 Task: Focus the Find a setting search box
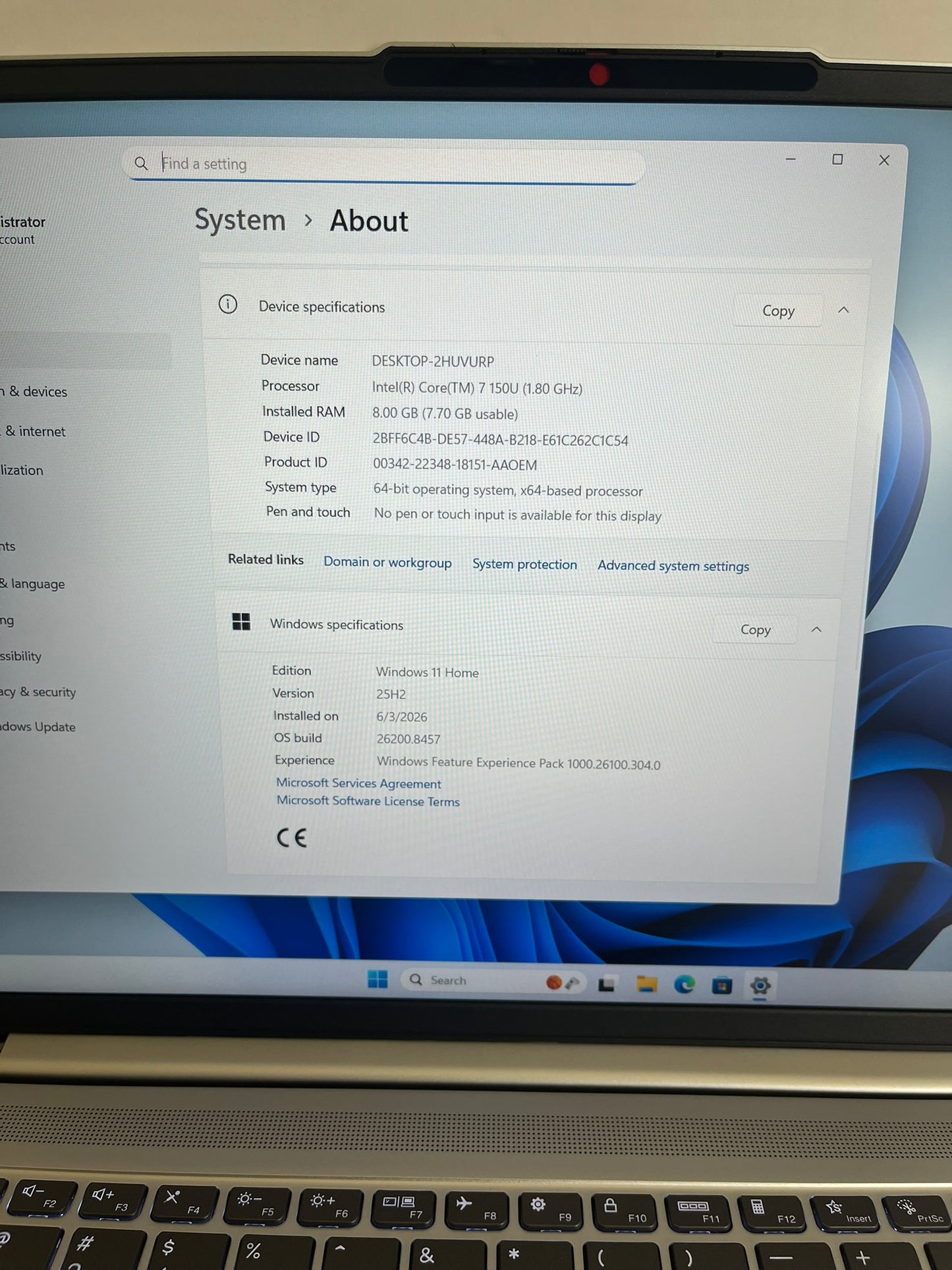(x=383, y=164)
